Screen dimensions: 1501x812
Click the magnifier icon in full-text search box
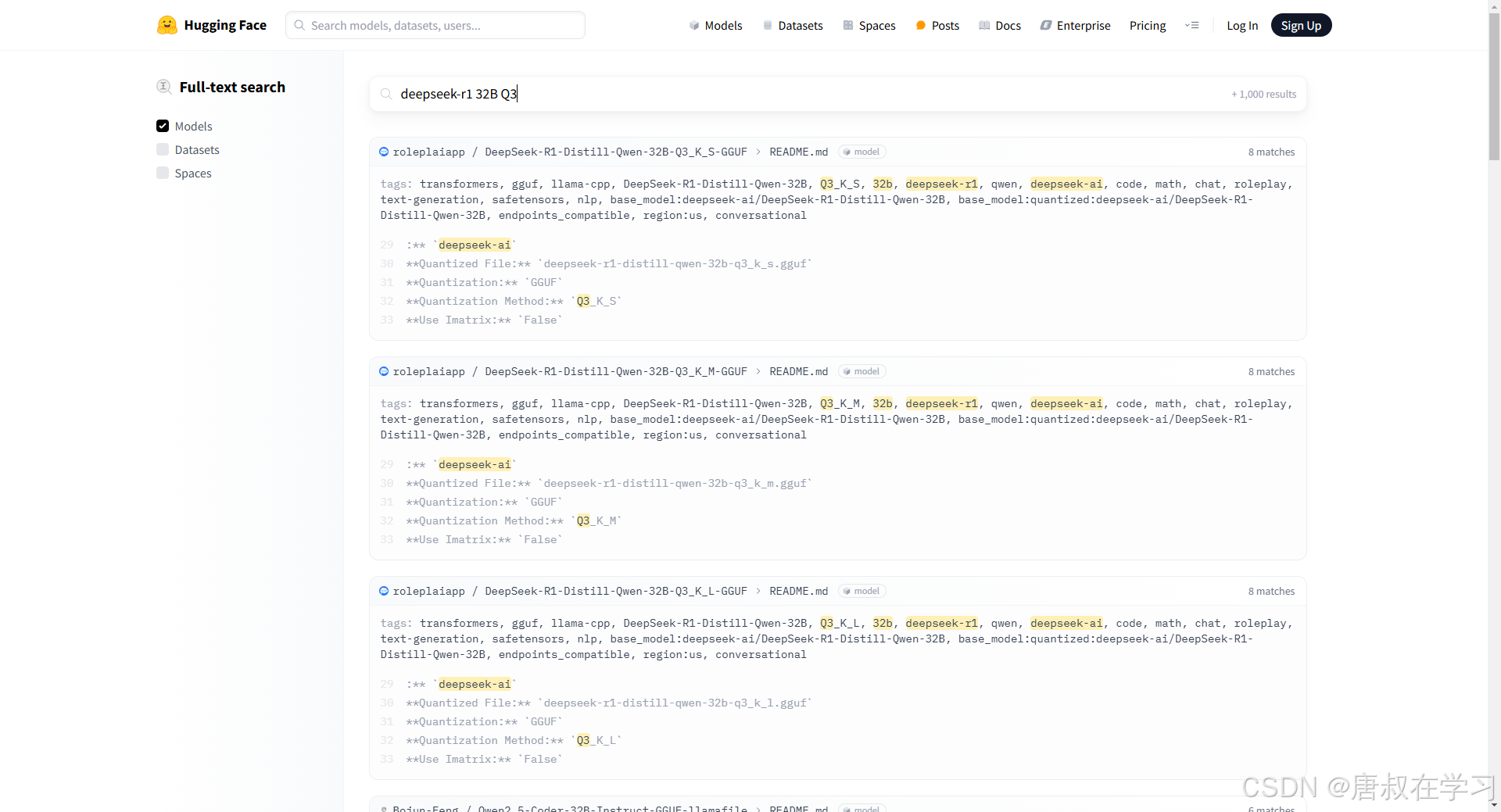point(386,94)
